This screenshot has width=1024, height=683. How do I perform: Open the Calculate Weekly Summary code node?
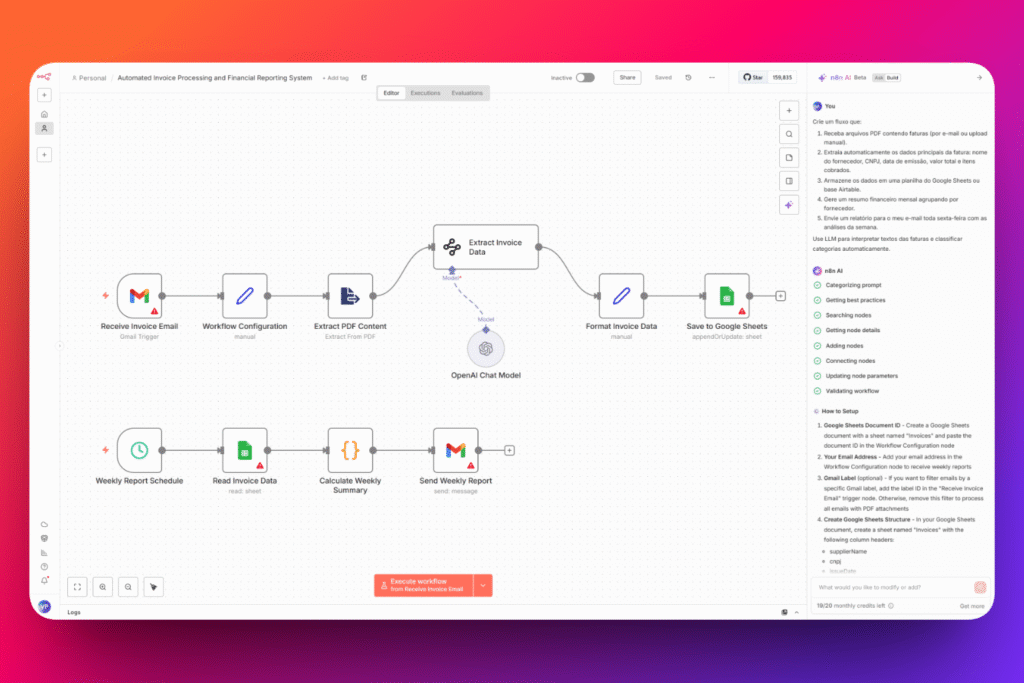click(x=349, y=450)
